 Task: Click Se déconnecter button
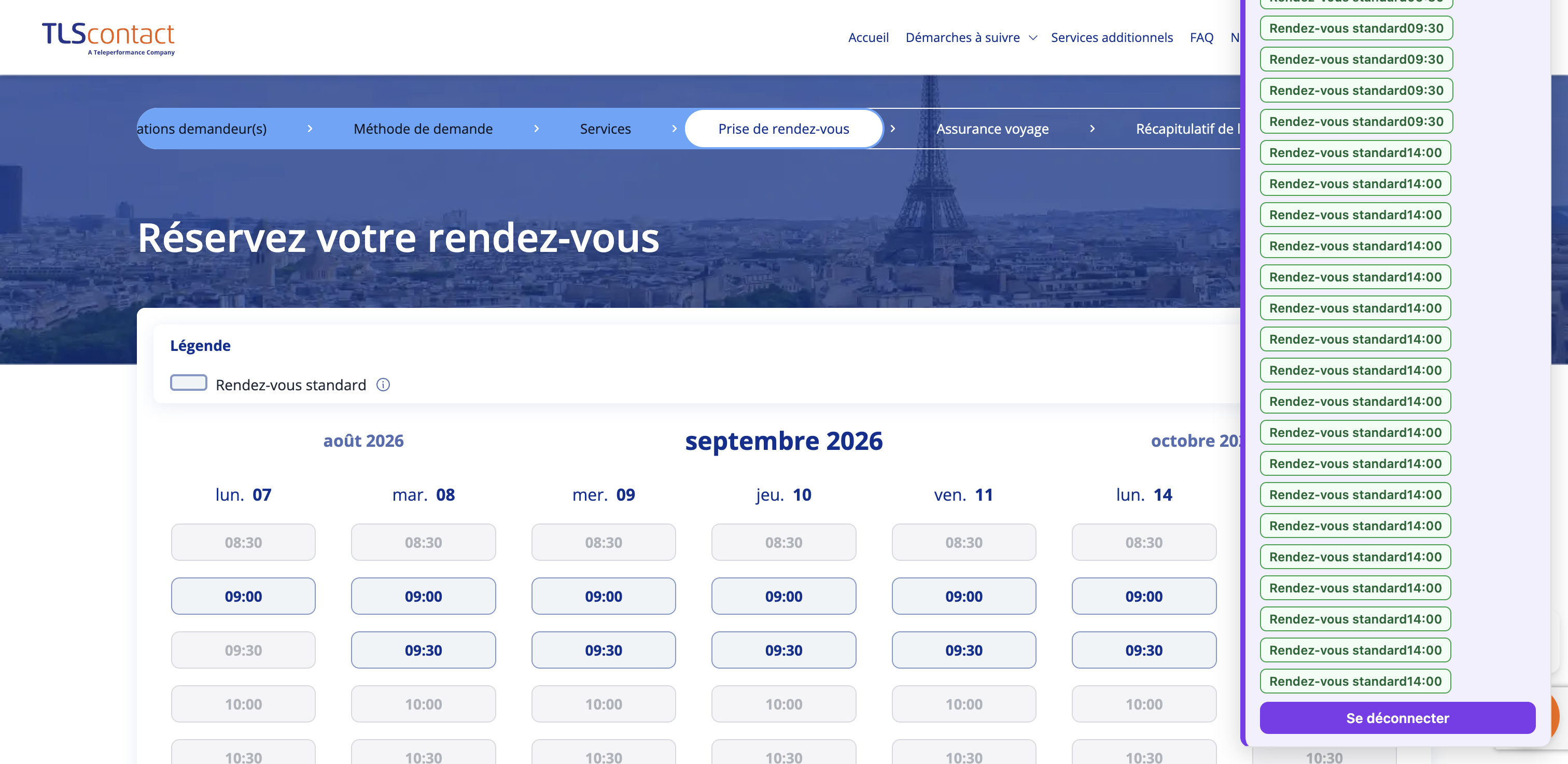1397,718
